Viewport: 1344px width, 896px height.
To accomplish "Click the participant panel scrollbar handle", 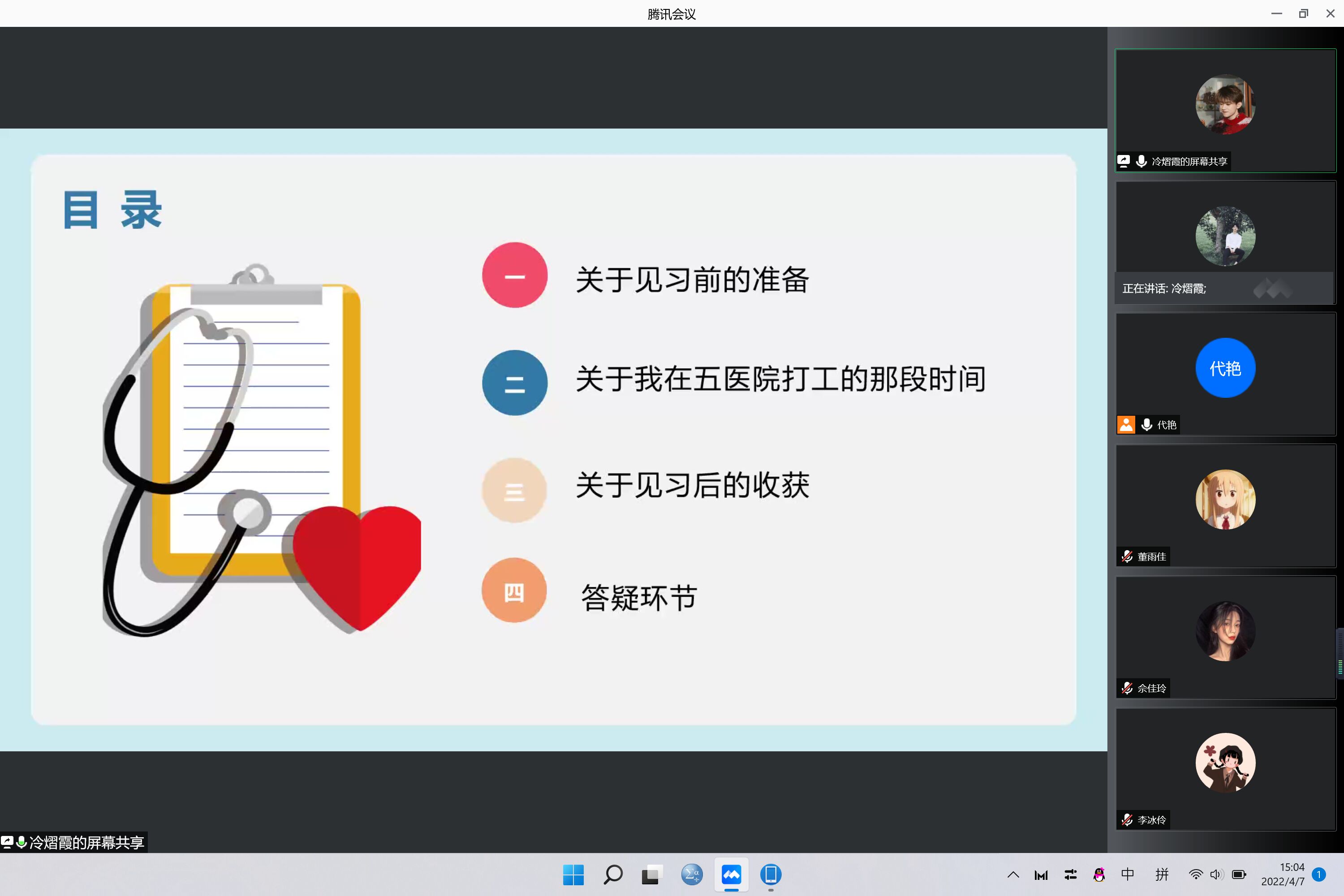I will click(x=1340, y=654).
